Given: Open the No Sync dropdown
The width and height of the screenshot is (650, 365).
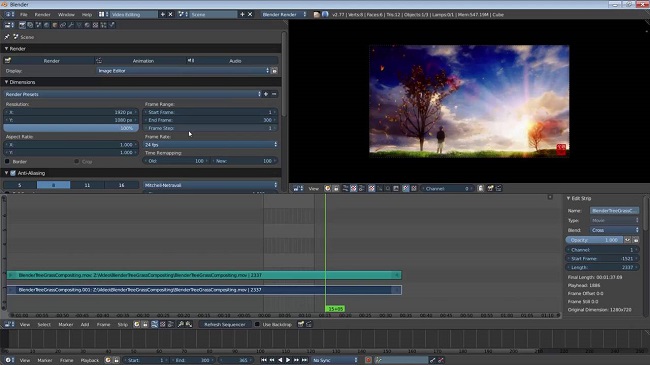Looking at the screenshot, I should [x=335, y=360].
